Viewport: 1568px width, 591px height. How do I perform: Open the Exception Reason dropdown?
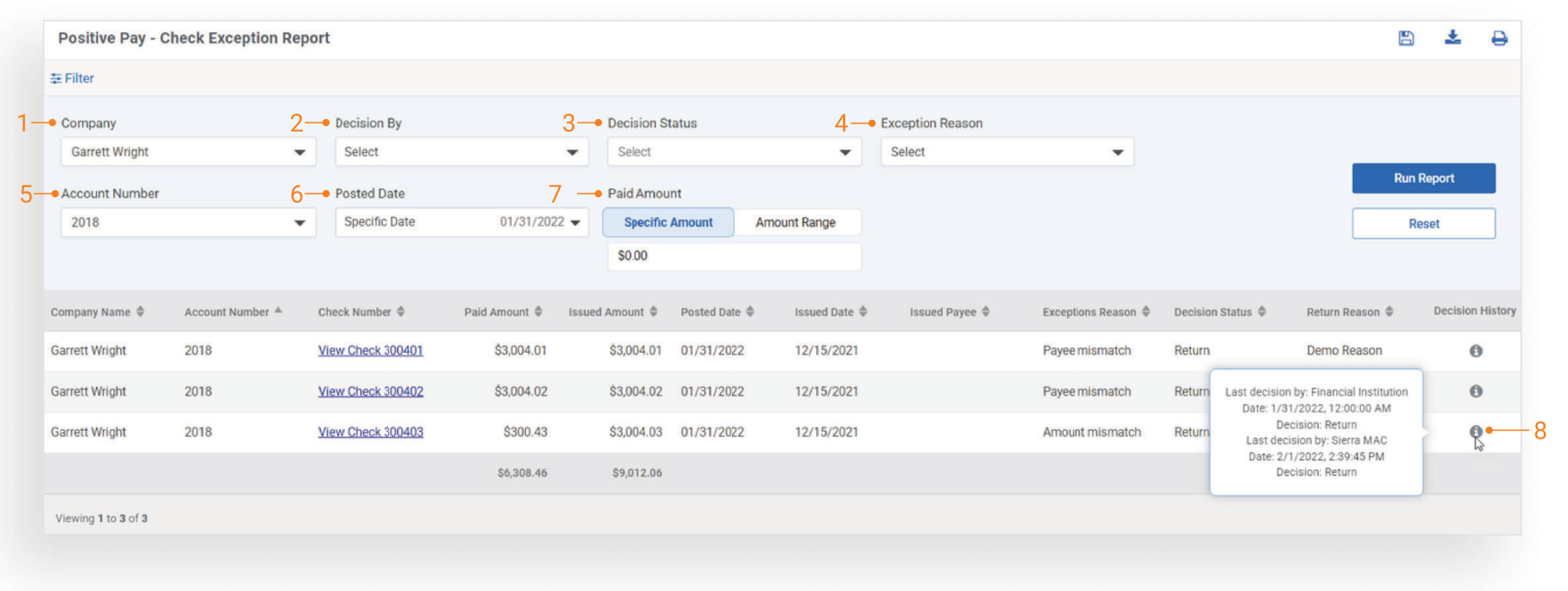(1007, 151)
